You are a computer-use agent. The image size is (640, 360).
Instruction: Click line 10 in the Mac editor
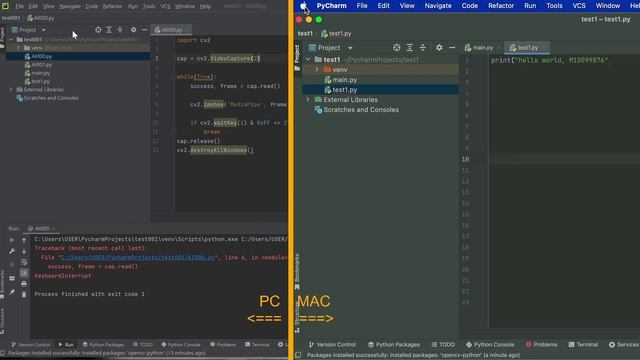563,159
